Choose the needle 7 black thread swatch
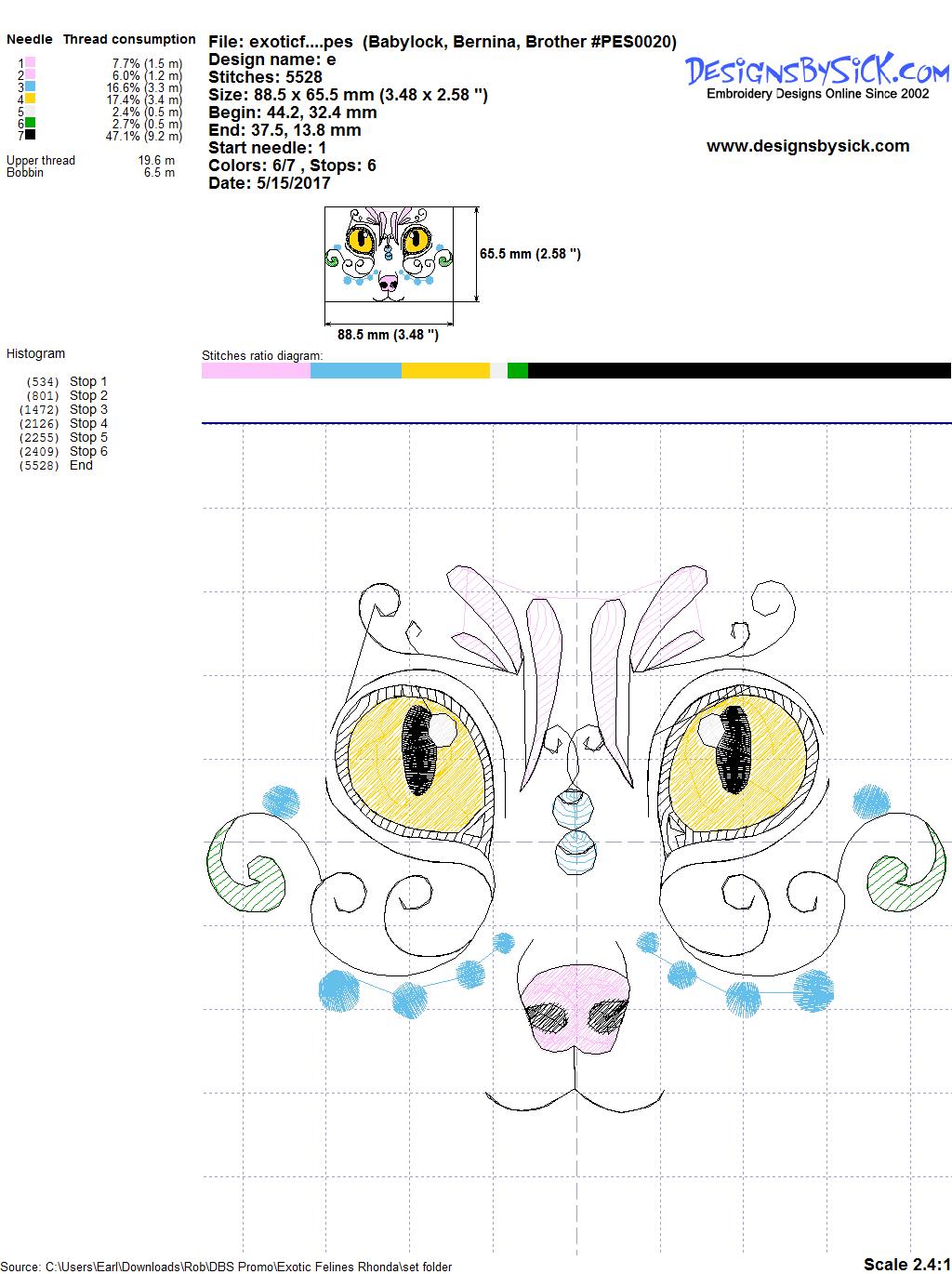Image resolution: width=952 pixels, height=1274 pixels. point(31,135)
